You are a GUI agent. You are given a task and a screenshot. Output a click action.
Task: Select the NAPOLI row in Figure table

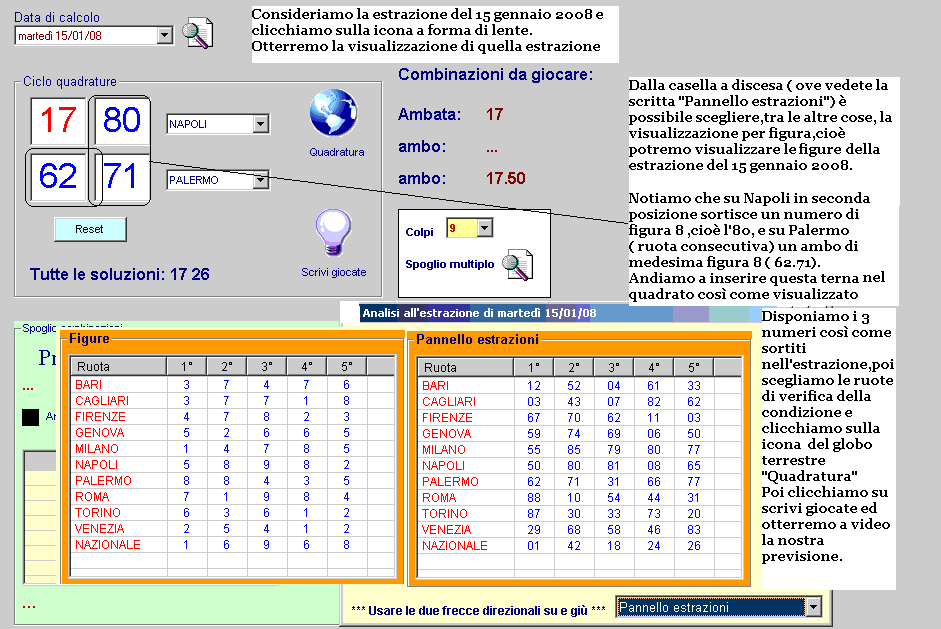[x=233, y=465]
